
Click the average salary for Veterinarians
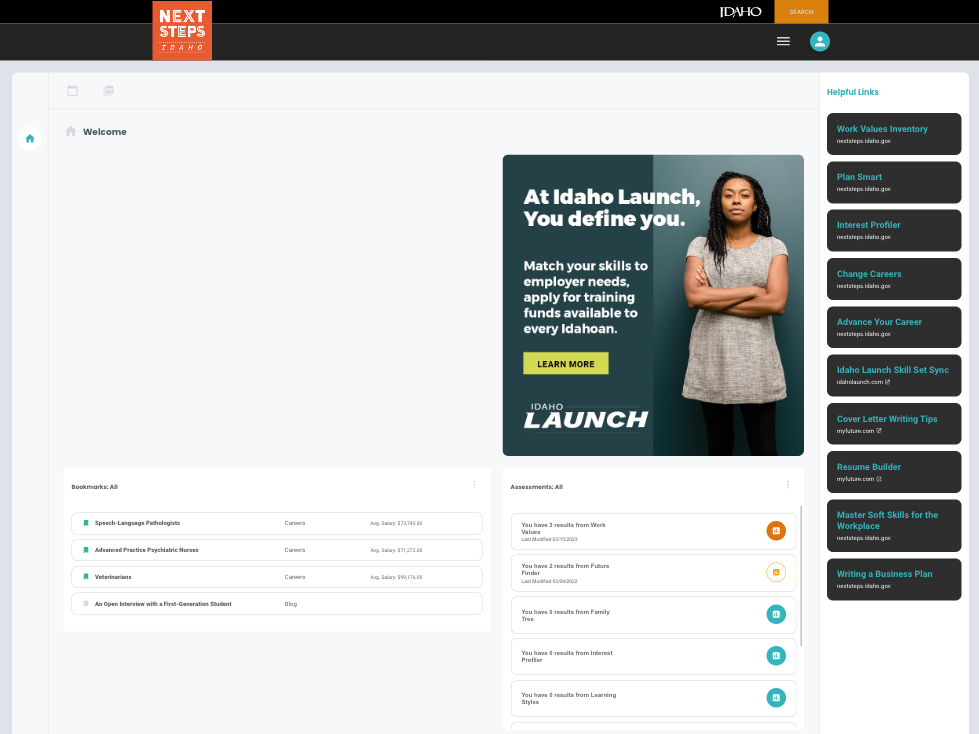click(x=396, y=577)
